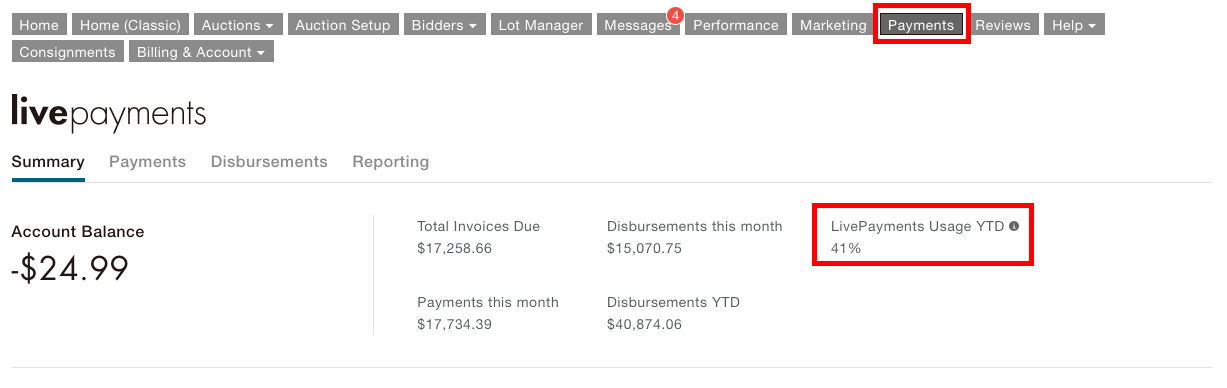Image resolution: width=1227 pixels, height=388 pixels.
Task: Click the Total Invoices Due label
Action: (x=478, y=227)
